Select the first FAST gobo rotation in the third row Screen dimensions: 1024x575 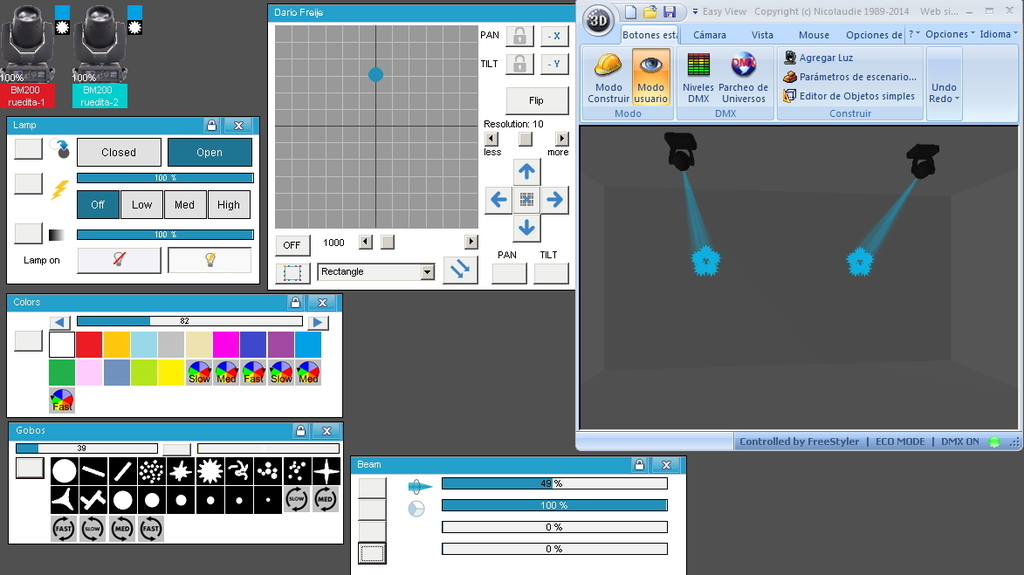[x=63, y=529]
